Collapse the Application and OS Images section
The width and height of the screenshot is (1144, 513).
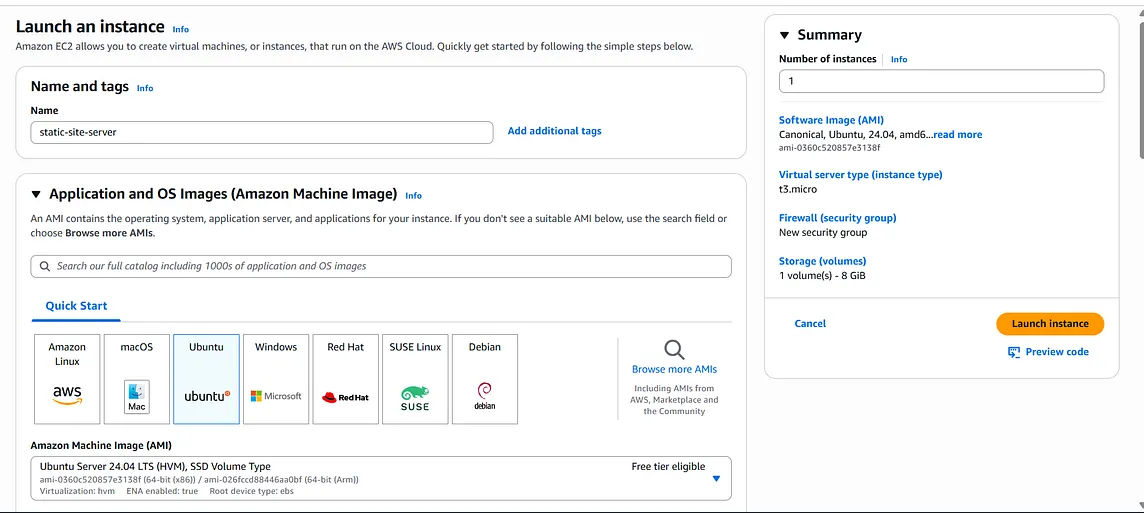pos(37,195)
